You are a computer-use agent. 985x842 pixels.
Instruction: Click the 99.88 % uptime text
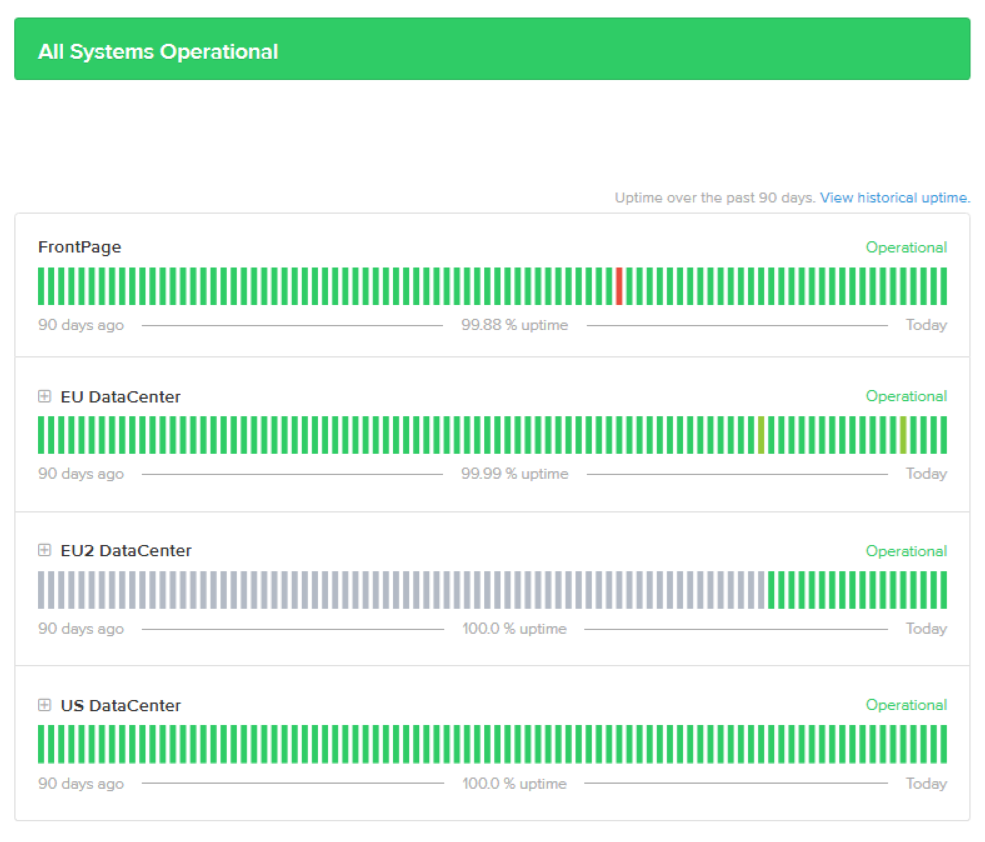pos(514,325)
